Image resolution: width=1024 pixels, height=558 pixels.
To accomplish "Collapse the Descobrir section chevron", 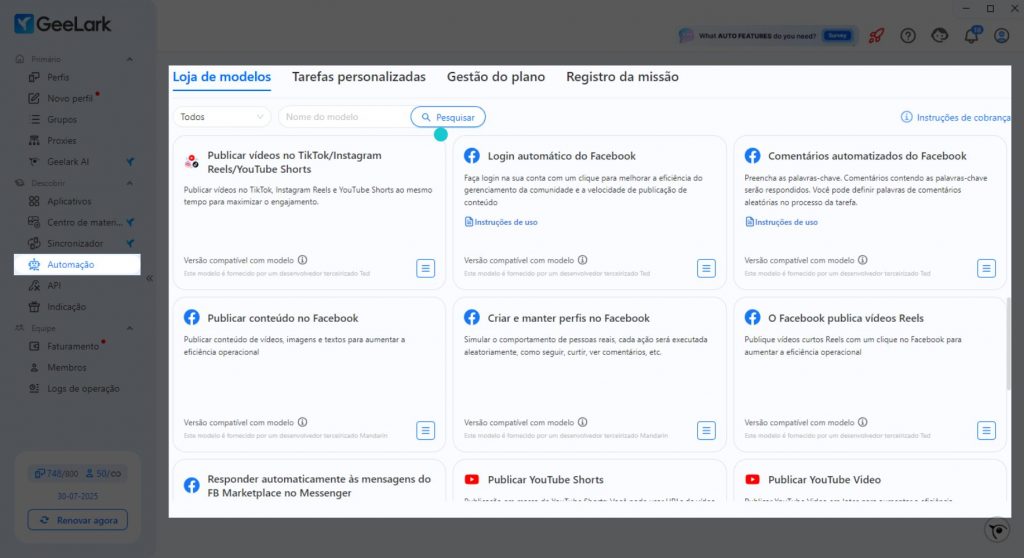I will pos(129,183).
